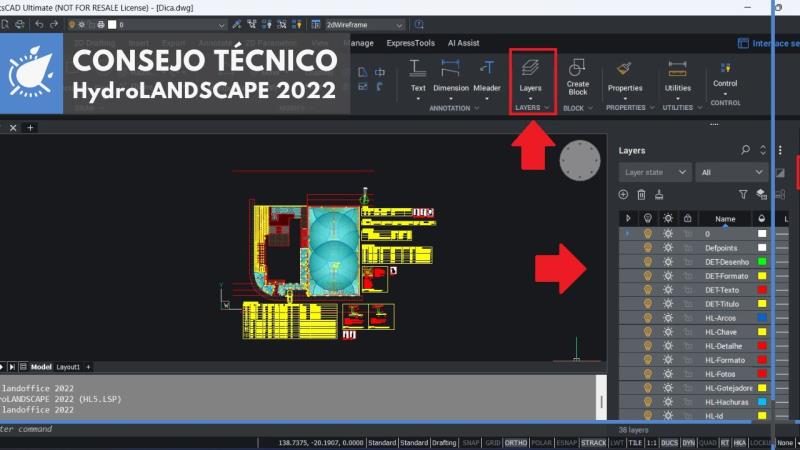The width and height of the screenshot is (800, 450).
Task: Add a new layer with the plus icon
Action: 623,194
